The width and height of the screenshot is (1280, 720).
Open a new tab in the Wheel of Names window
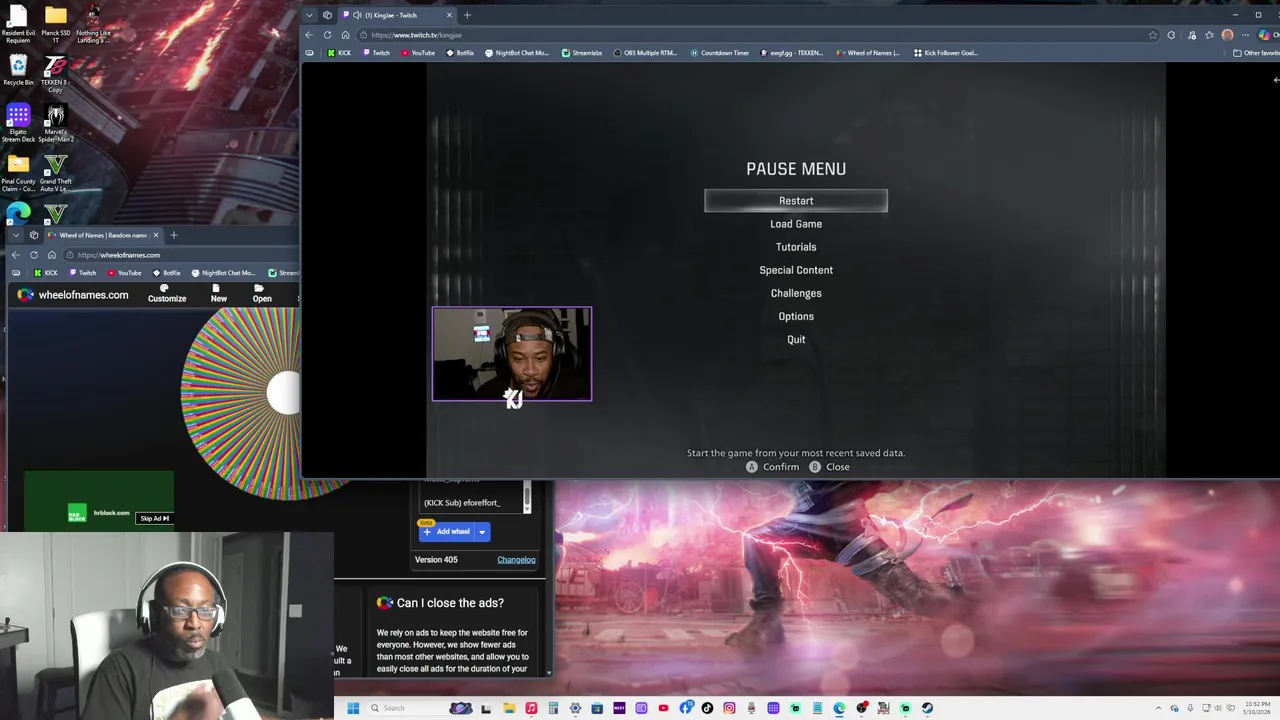(173, 235)
